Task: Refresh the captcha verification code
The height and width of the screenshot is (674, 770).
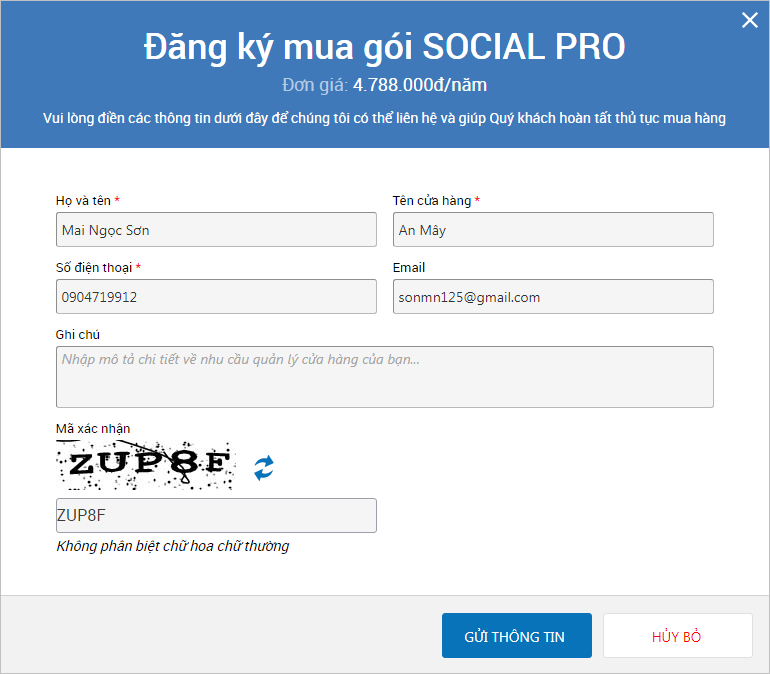Action: 263,467
